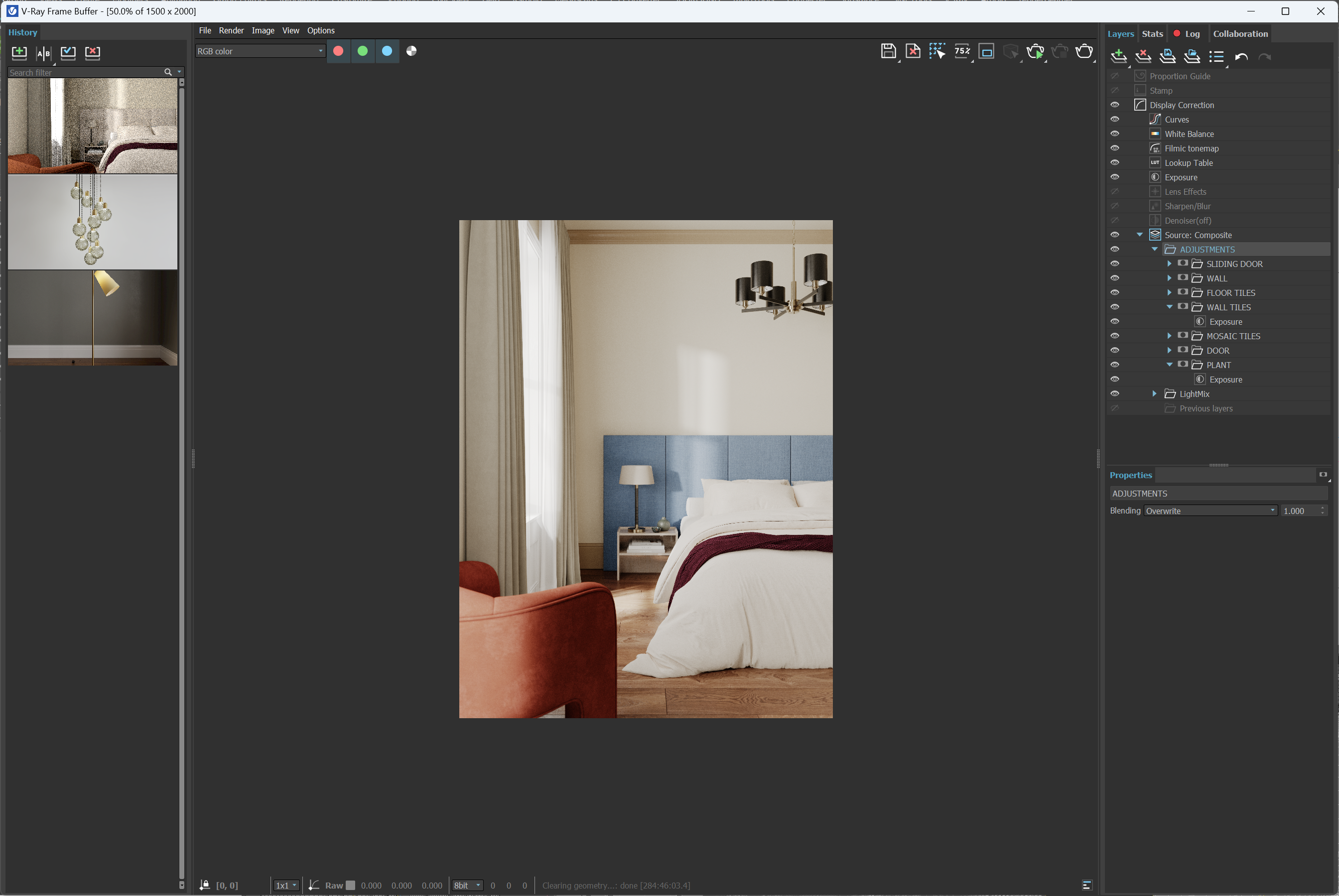Open the File menu

pos(205,31)
